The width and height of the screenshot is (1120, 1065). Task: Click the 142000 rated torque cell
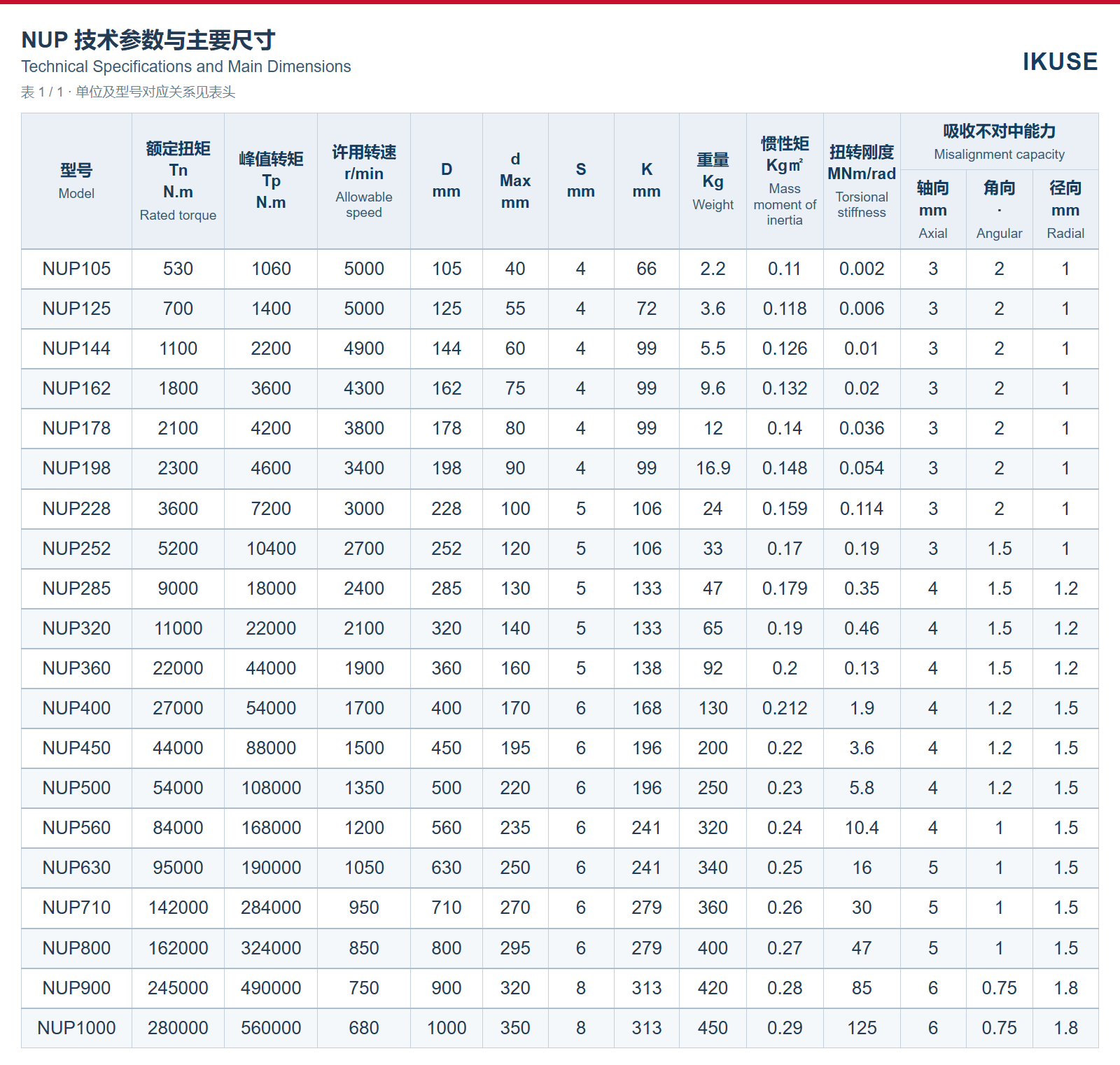(x=178, y=908)
